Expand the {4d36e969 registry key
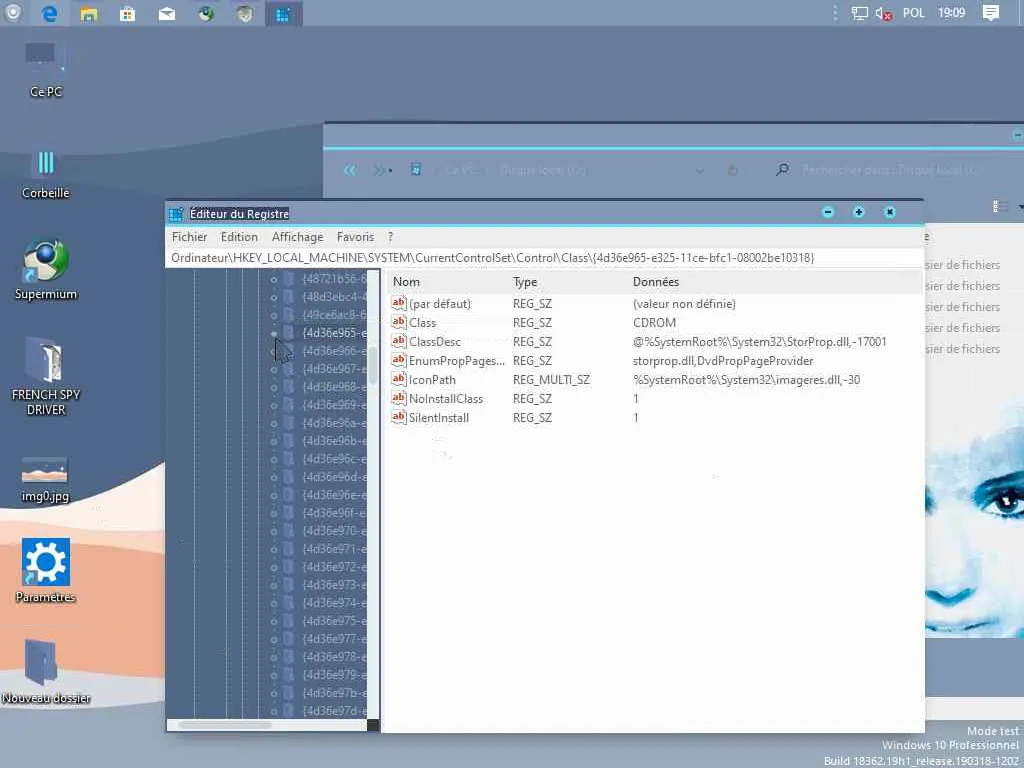This screenshot has height=768, width=1024. [x=274, y=405]
